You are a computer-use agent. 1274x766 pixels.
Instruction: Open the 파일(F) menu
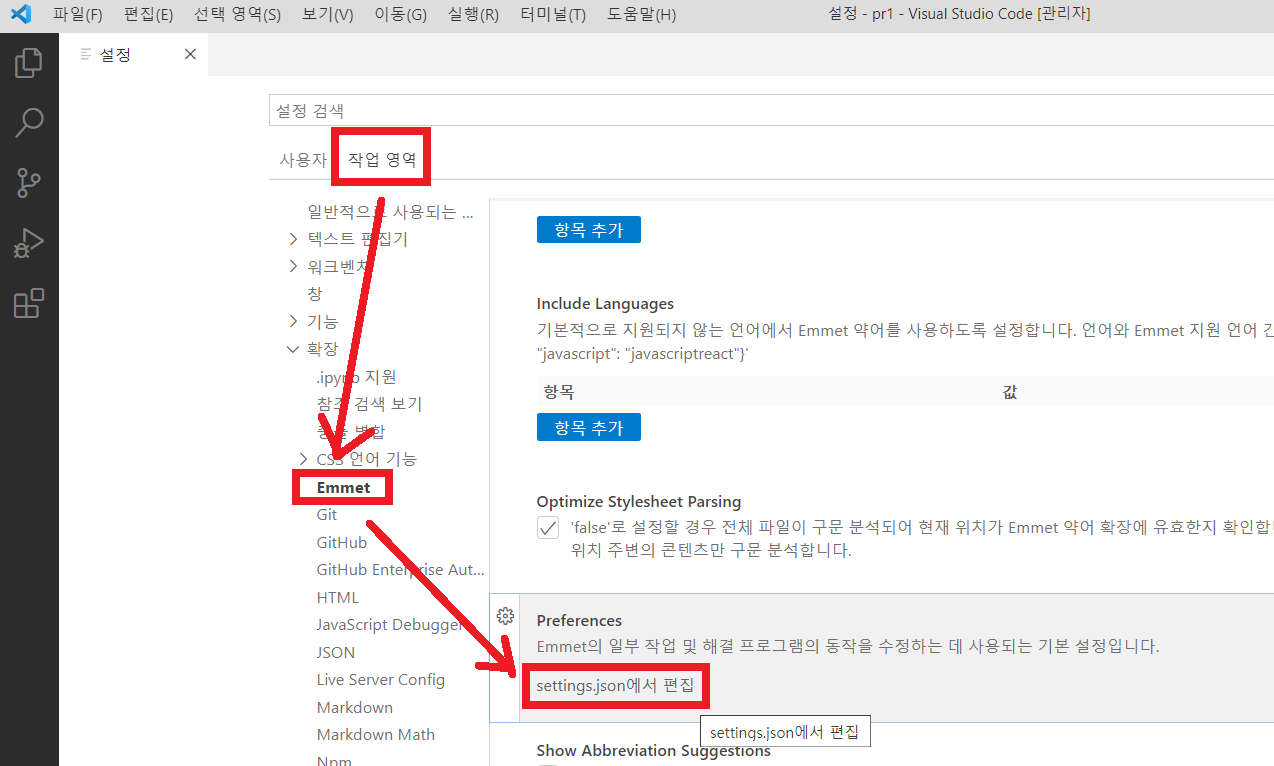(77, 14)
